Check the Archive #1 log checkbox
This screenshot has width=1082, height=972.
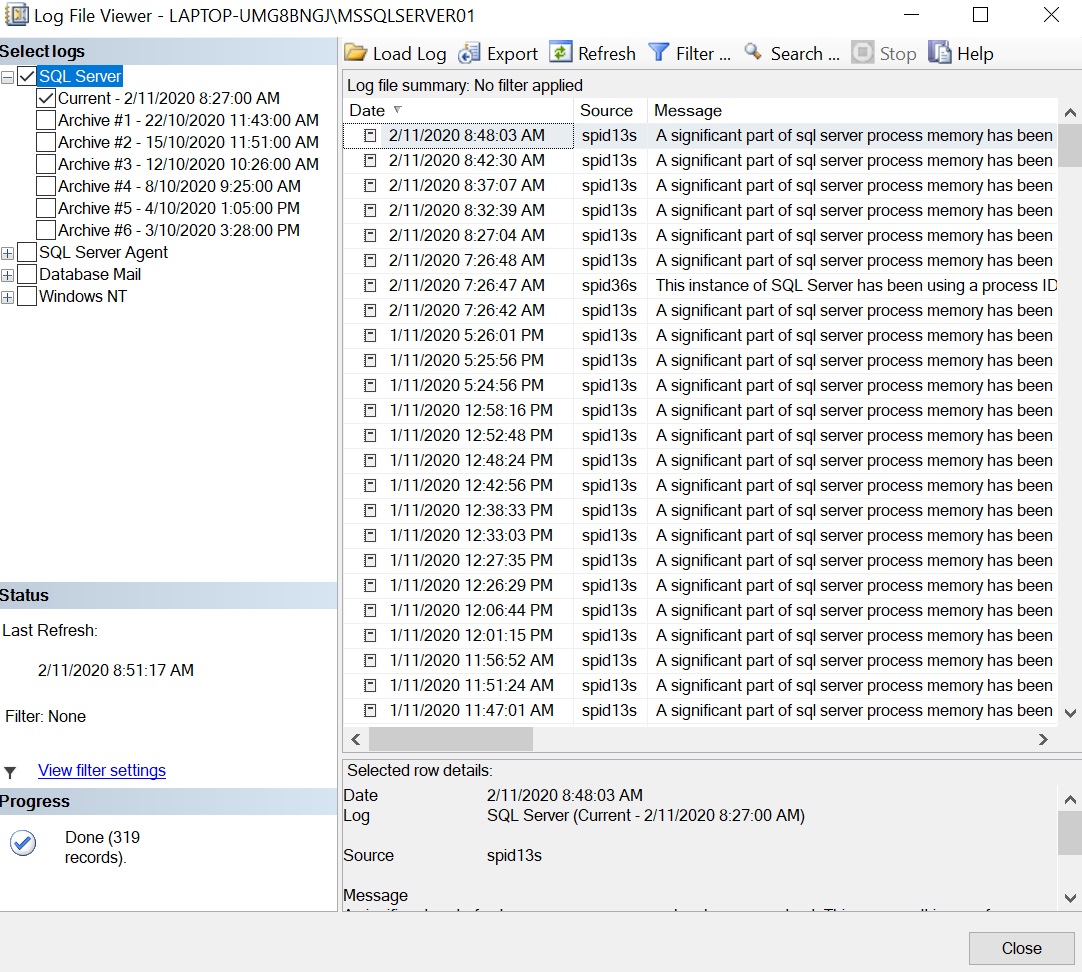click(x=46, y=121)
